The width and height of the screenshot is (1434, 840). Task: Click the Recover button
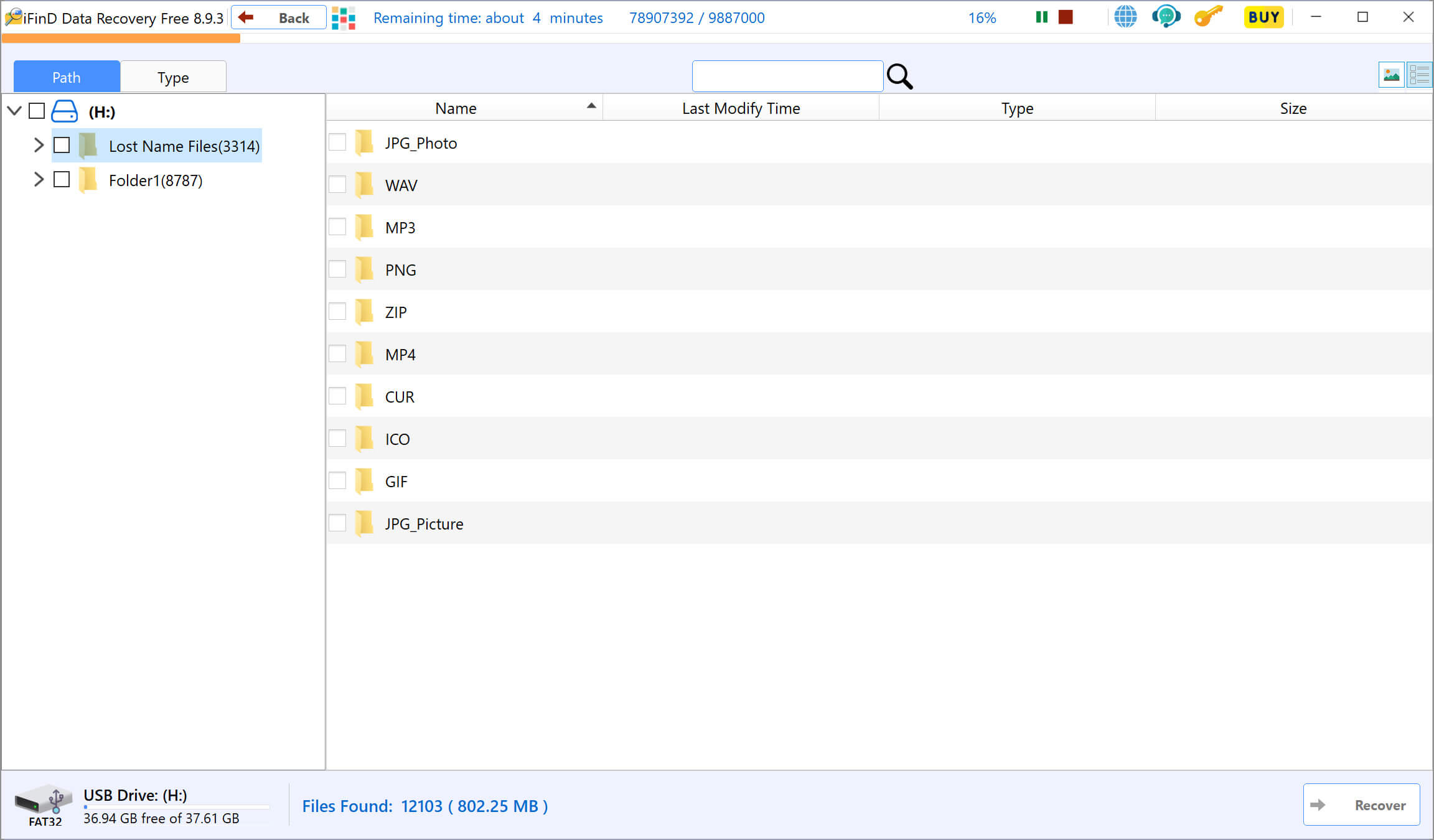point(1361,805)
